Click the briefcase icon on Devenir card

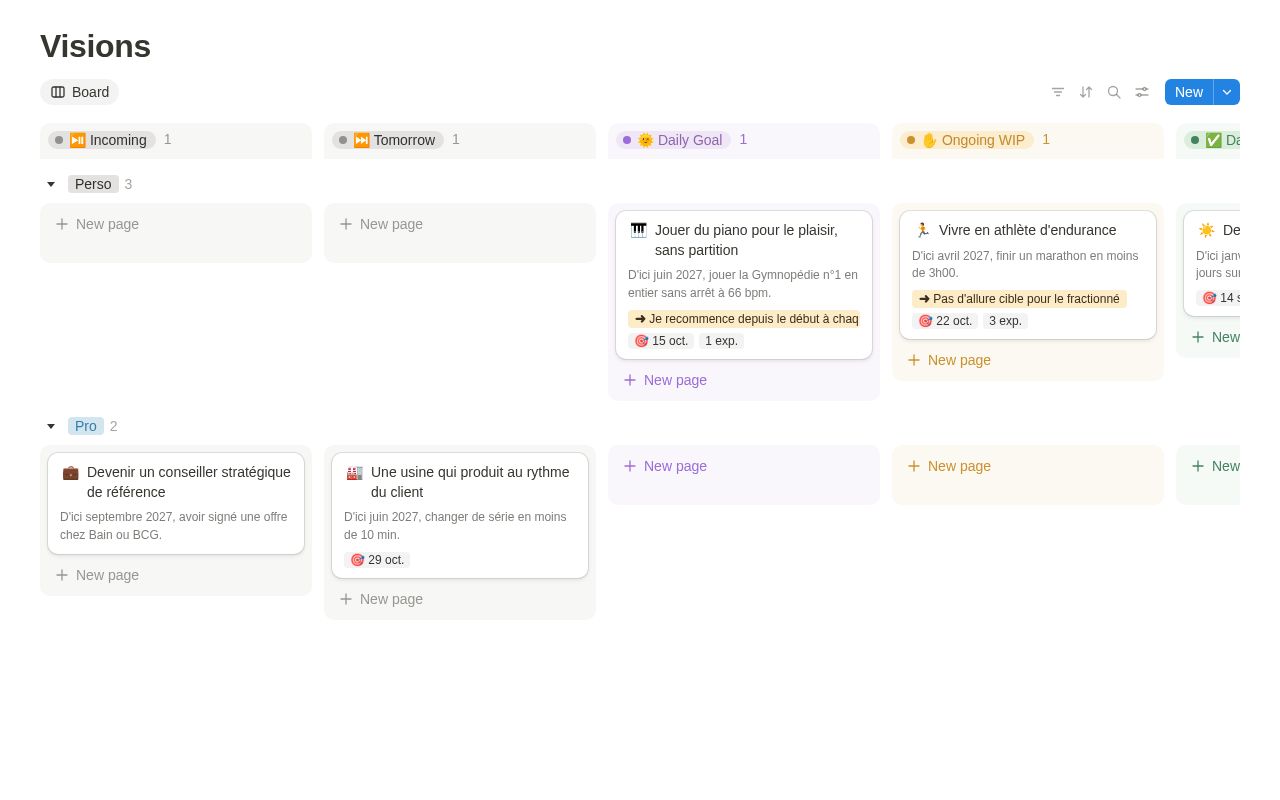70,472
